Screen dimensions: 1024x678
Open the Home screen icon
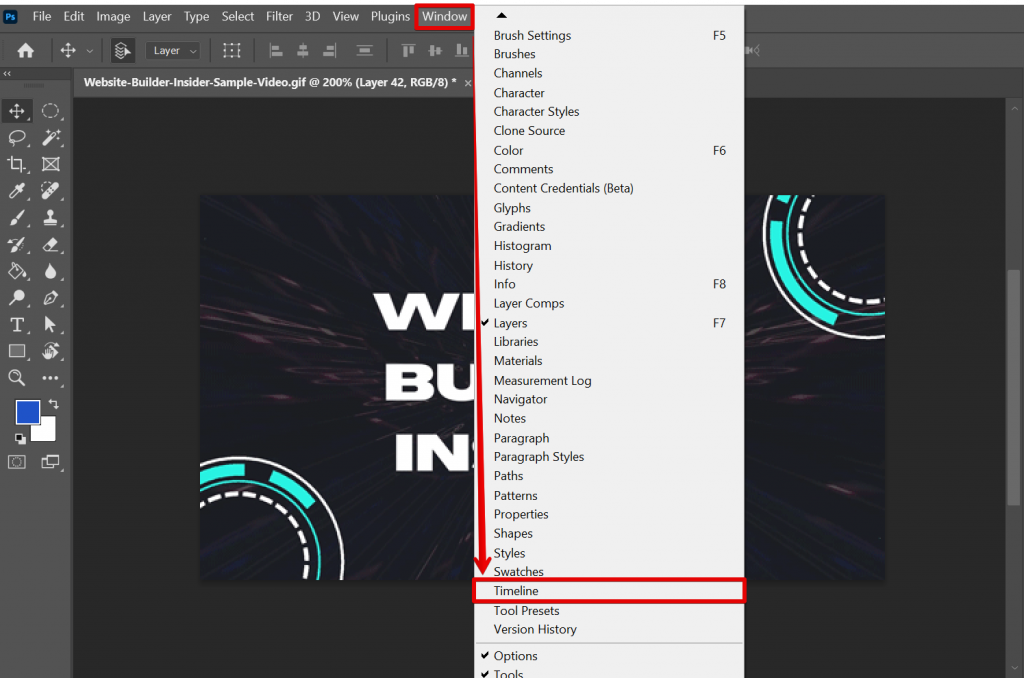point(26,50)
